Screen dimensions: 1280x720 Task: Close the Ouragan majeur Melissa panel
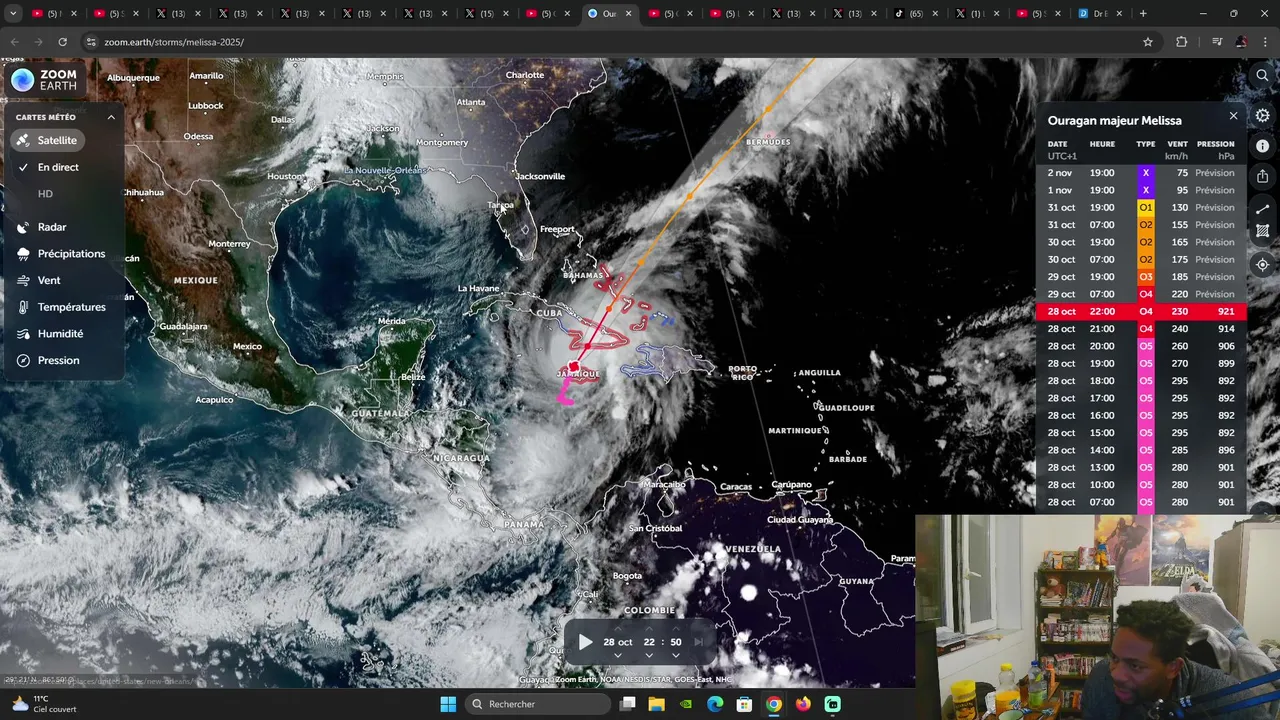coord(1233,116)
